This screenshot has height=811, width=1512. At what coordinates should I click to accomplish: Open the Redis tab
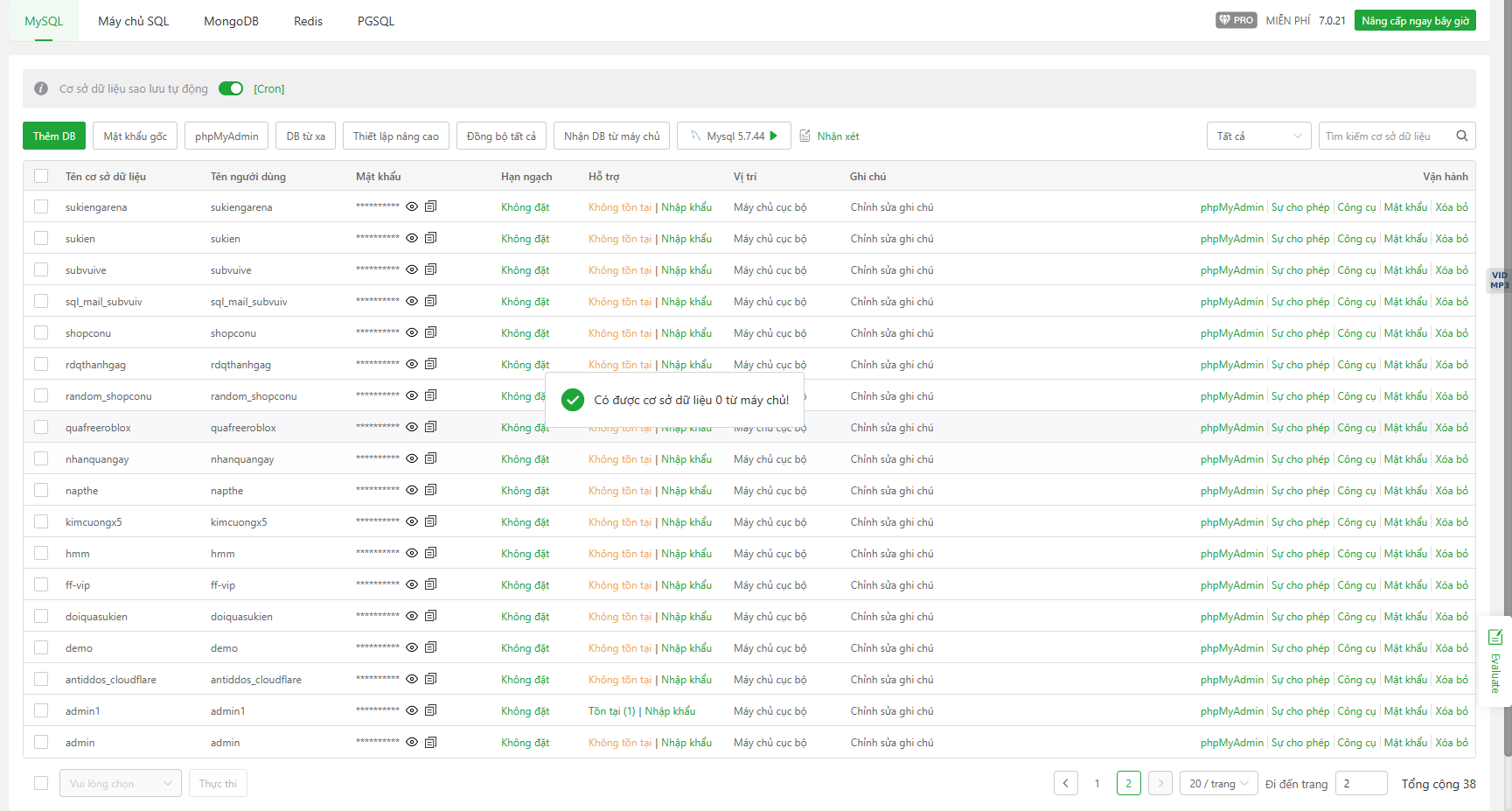[308, 21]
